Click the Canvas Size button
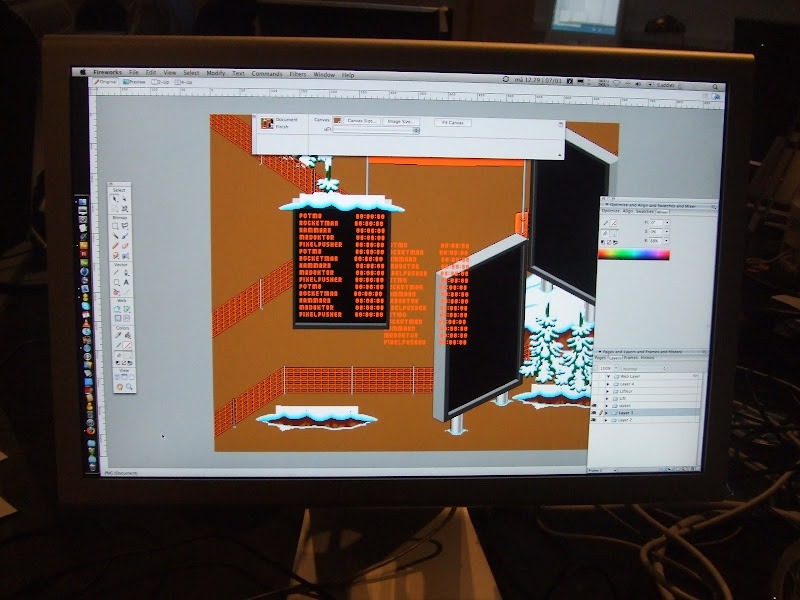The image size is (800, 600). [x=360, y=122]
